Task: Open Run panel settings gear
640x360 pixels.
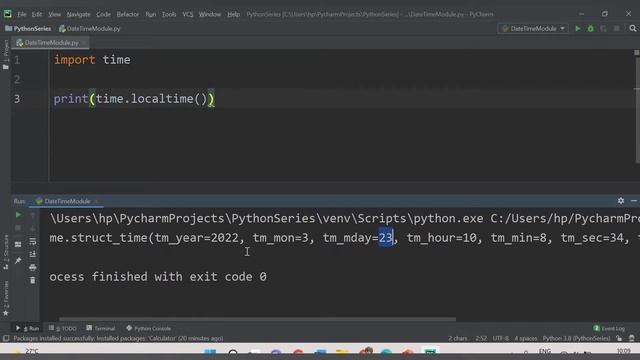Action: (x=621, y=201)
